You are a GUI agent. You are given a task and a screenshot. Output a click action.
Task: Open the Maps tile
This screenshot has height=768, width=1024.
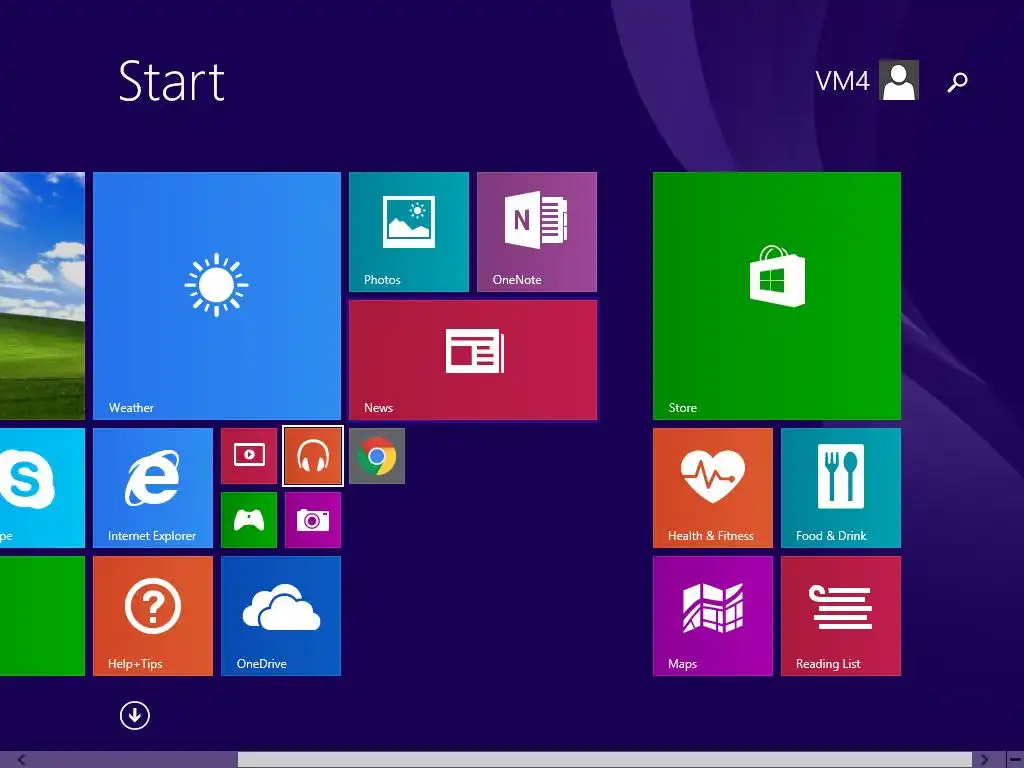[x=713, y=616]
